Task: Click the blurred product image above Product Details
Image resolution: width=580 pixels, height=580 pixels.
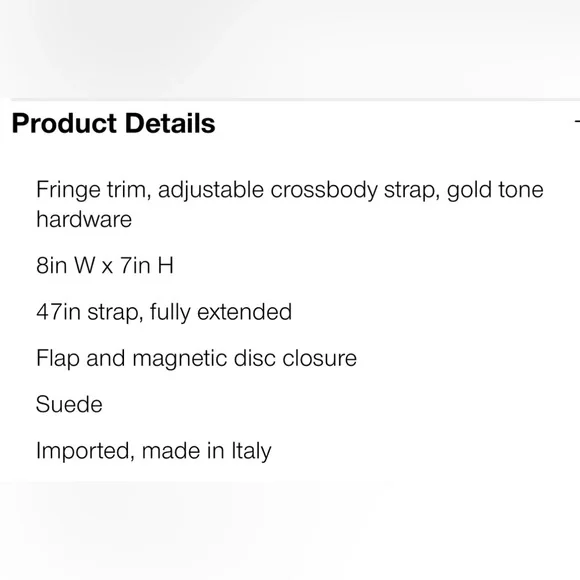Action: (x=290, y=49)
